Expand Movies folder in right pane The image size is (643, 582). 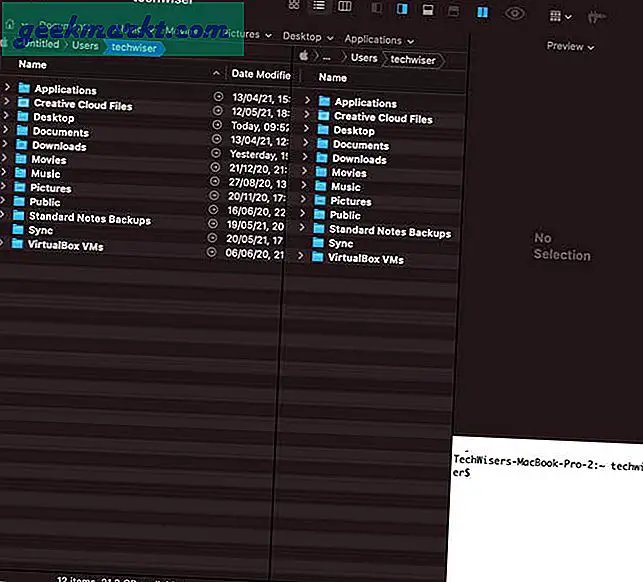[x=304, y=170]
